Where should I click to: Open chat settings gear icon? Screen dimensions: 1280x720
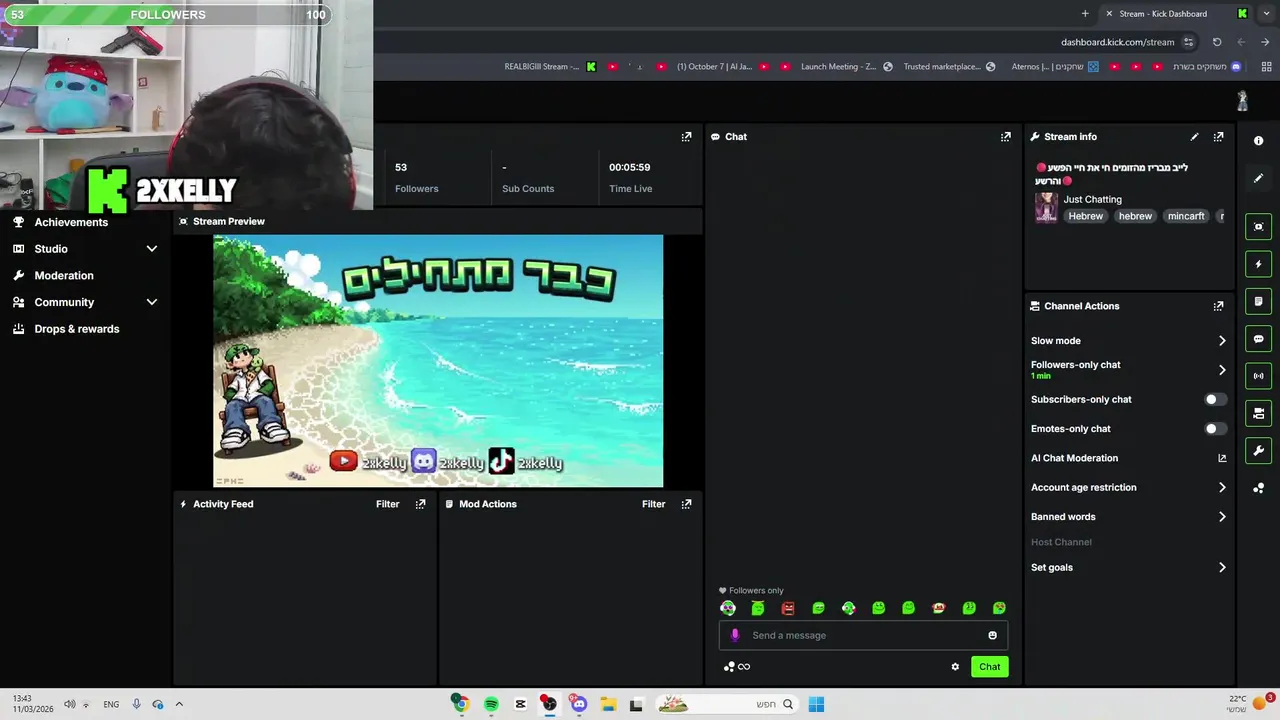click(955, 667)
